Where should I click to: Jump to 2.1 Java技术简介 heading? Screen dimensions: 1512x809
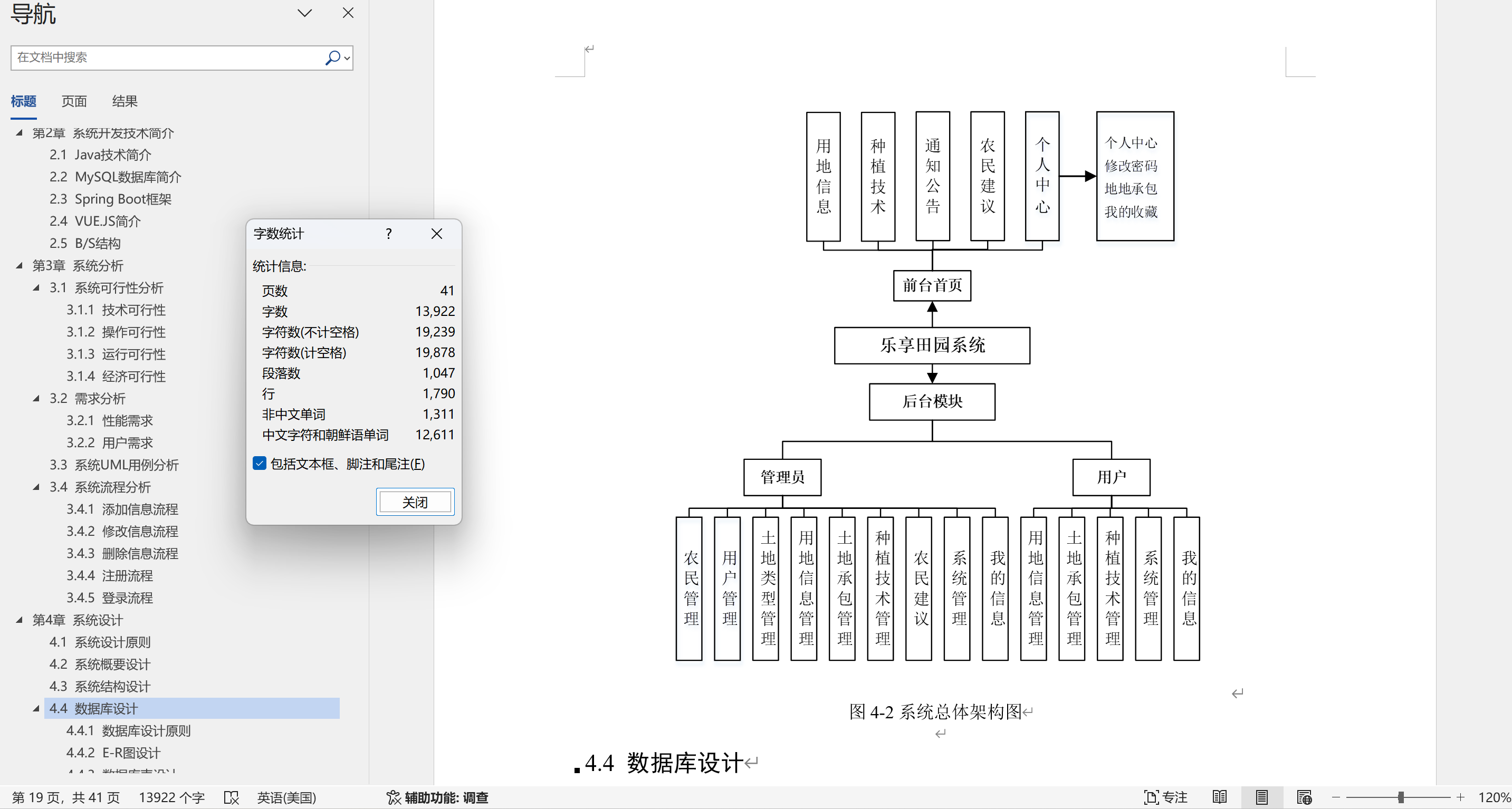pos(100,155)
